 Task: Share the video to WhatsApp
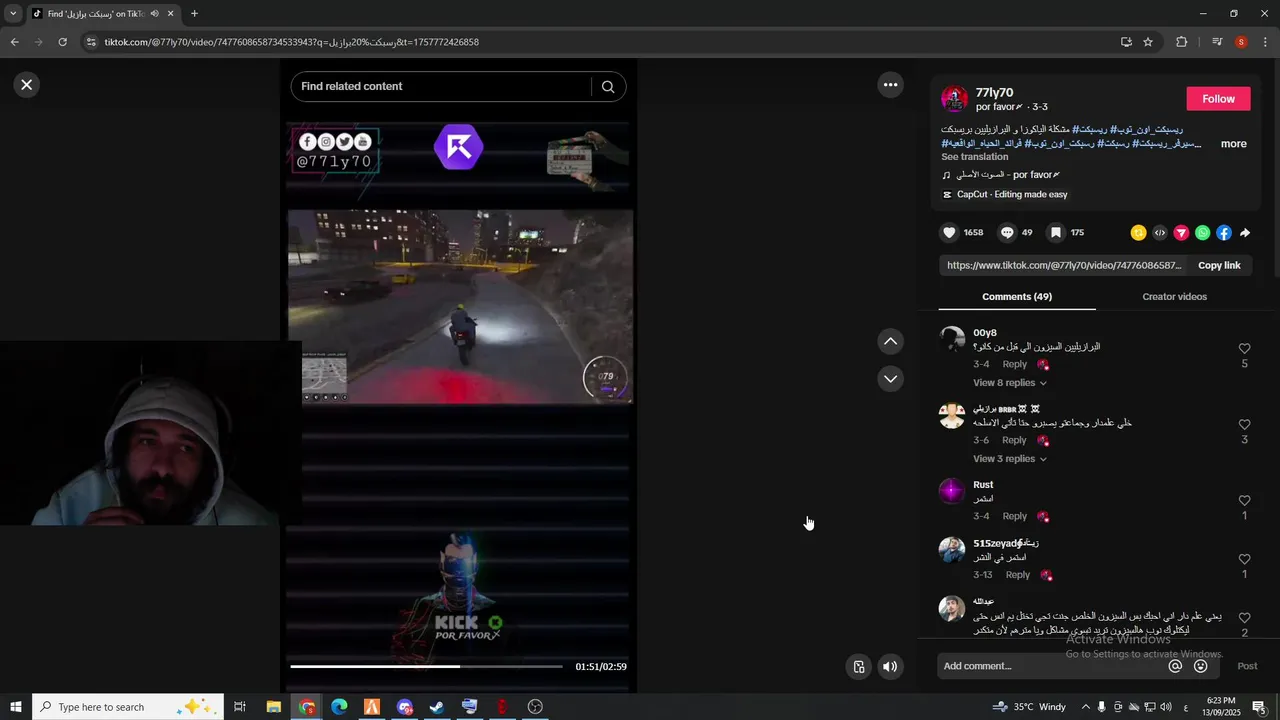pyautogui.click(x=1202, y=233)
